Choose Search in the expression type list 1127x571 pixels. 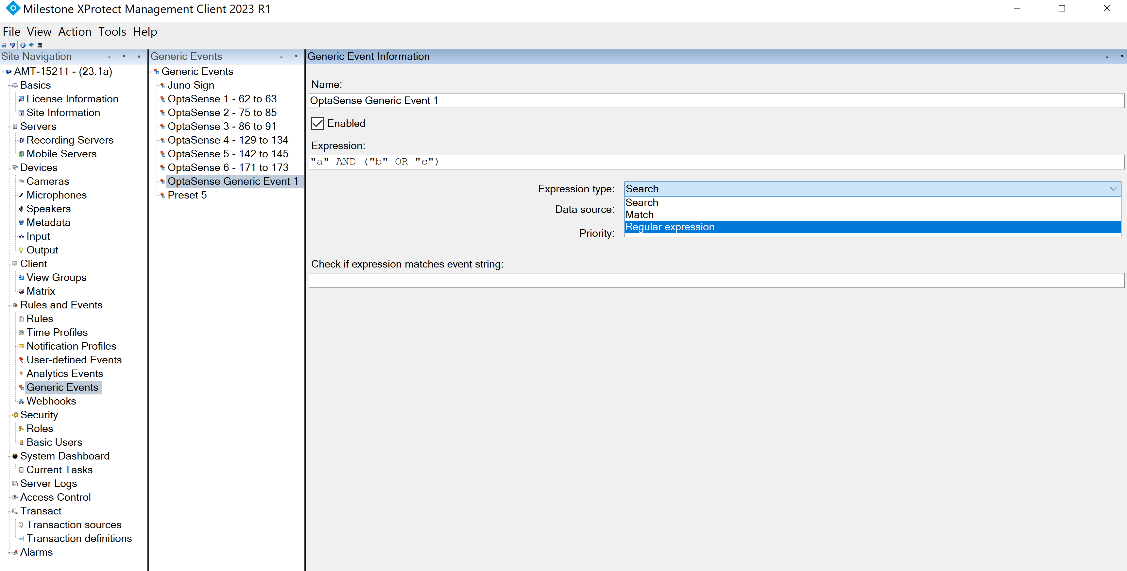point(872,203)
